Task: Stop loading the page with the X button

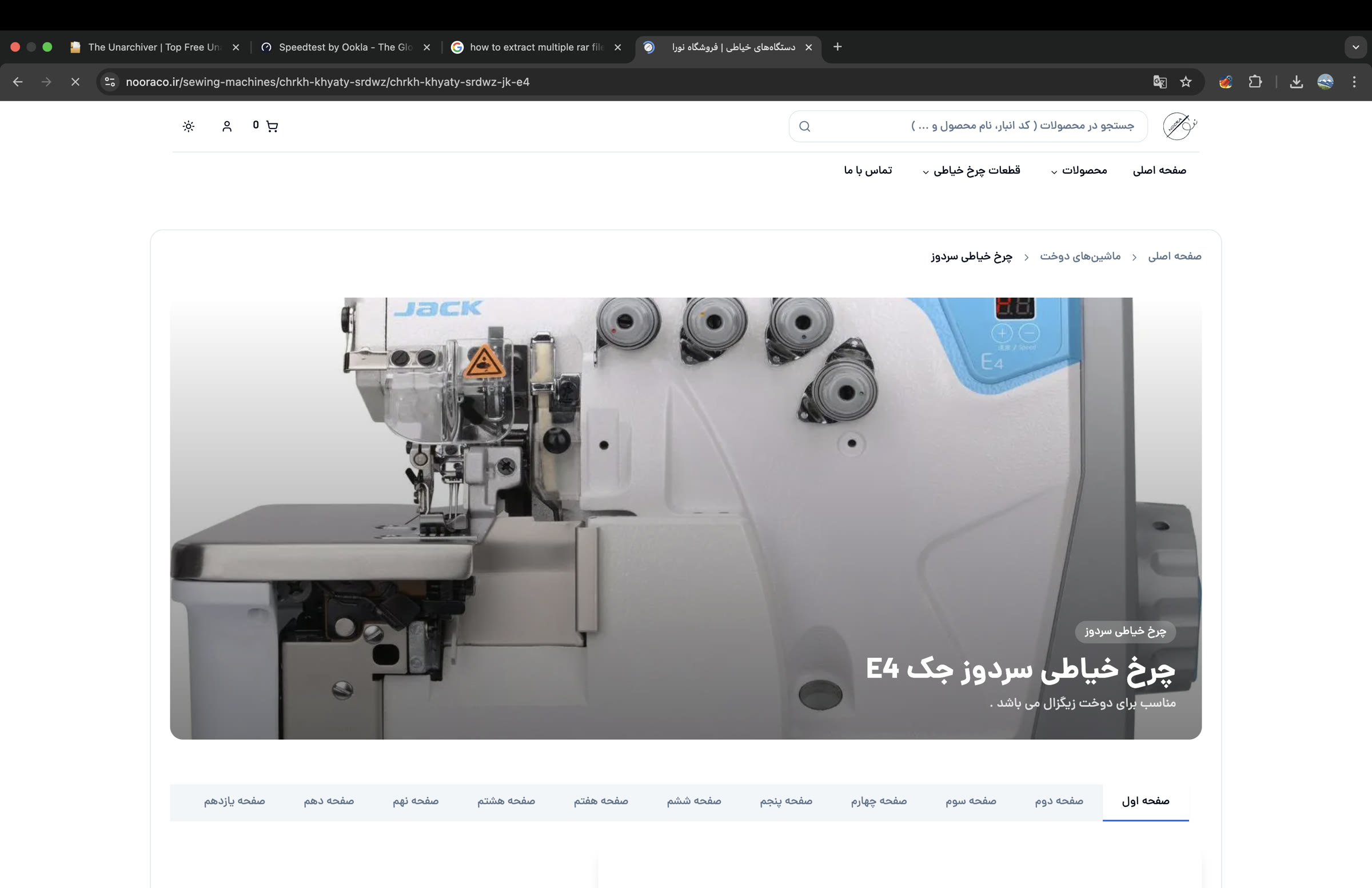Action: pos(75,82)
